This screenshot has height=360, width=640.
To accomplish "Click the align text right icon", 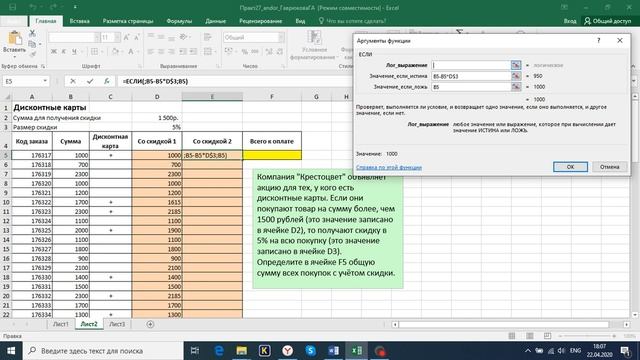I will [x=172, y=51].
